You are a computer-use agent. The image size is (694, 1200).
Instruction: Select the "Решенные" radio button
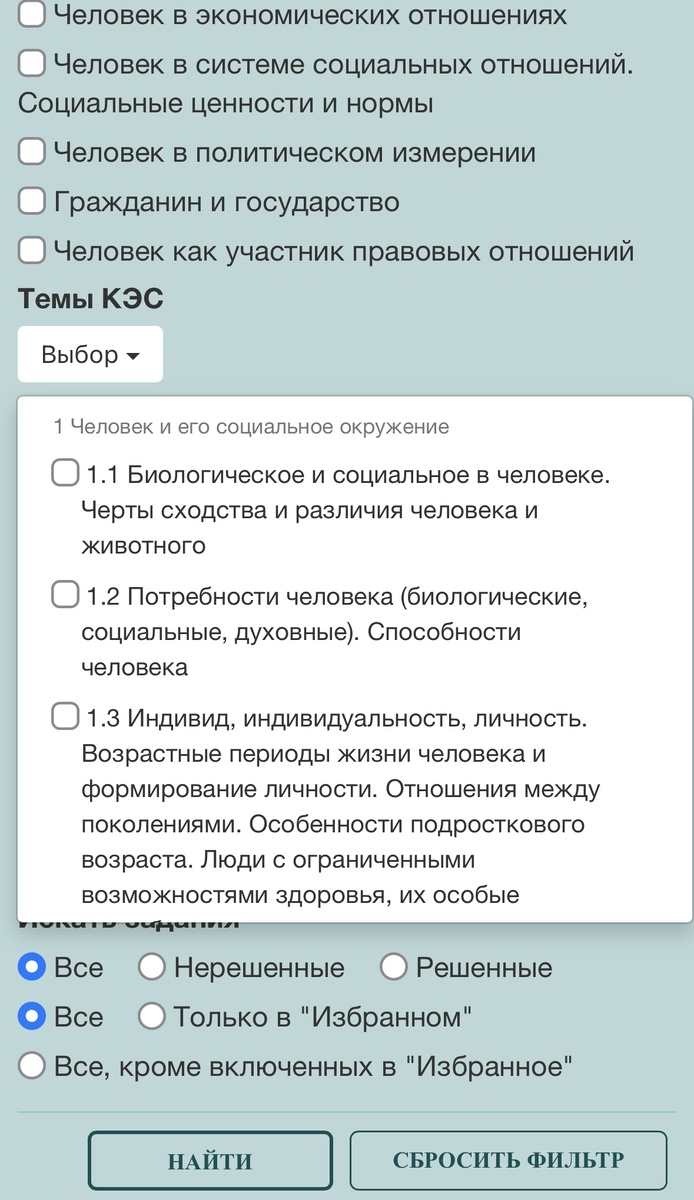point(394,967)
